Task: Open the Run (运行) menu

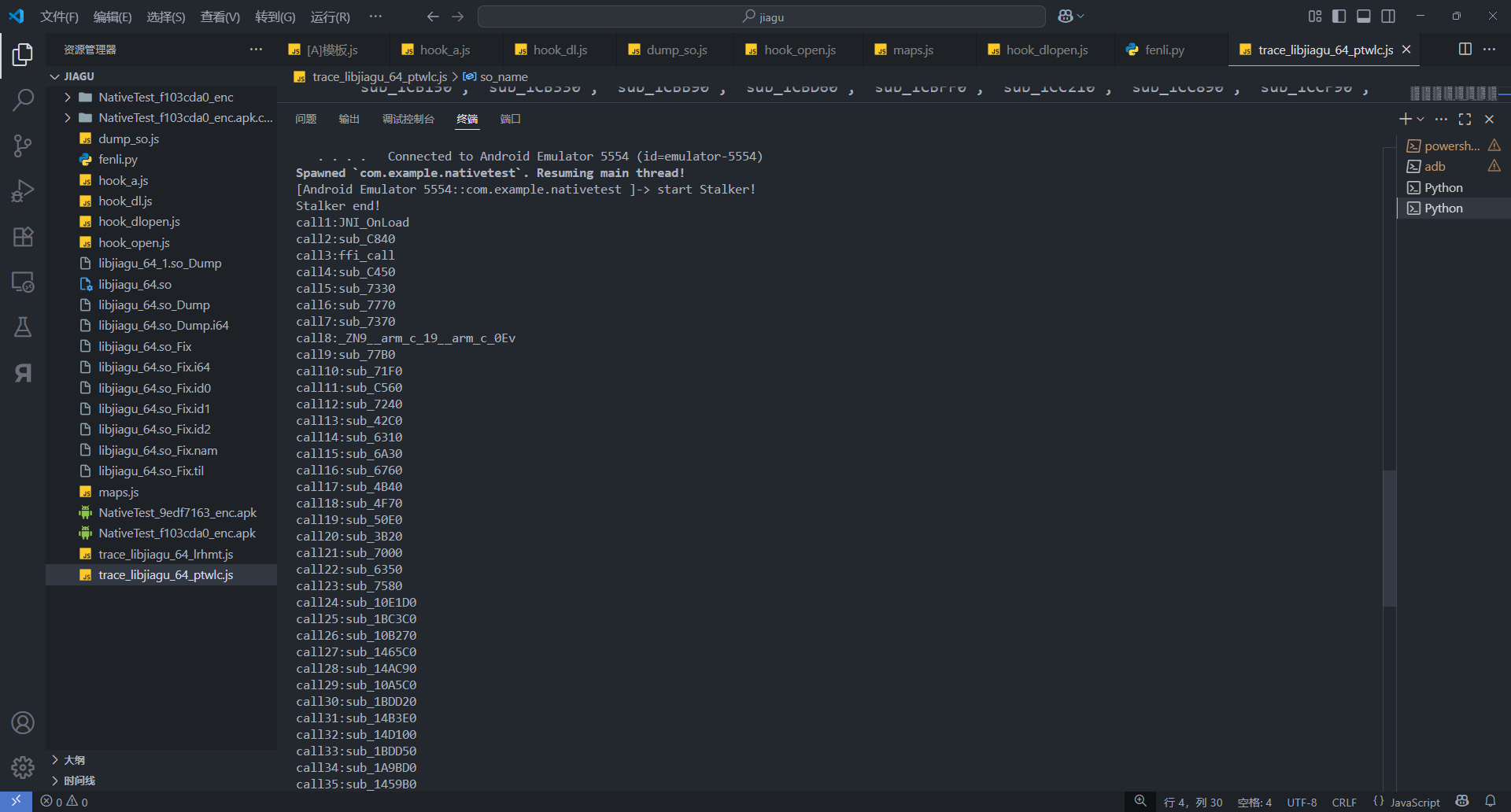Action: click(x=331, y=17)
